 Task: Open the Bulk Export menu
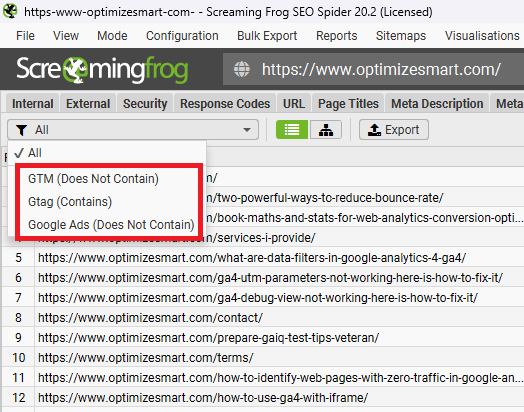tap(267, 36)
